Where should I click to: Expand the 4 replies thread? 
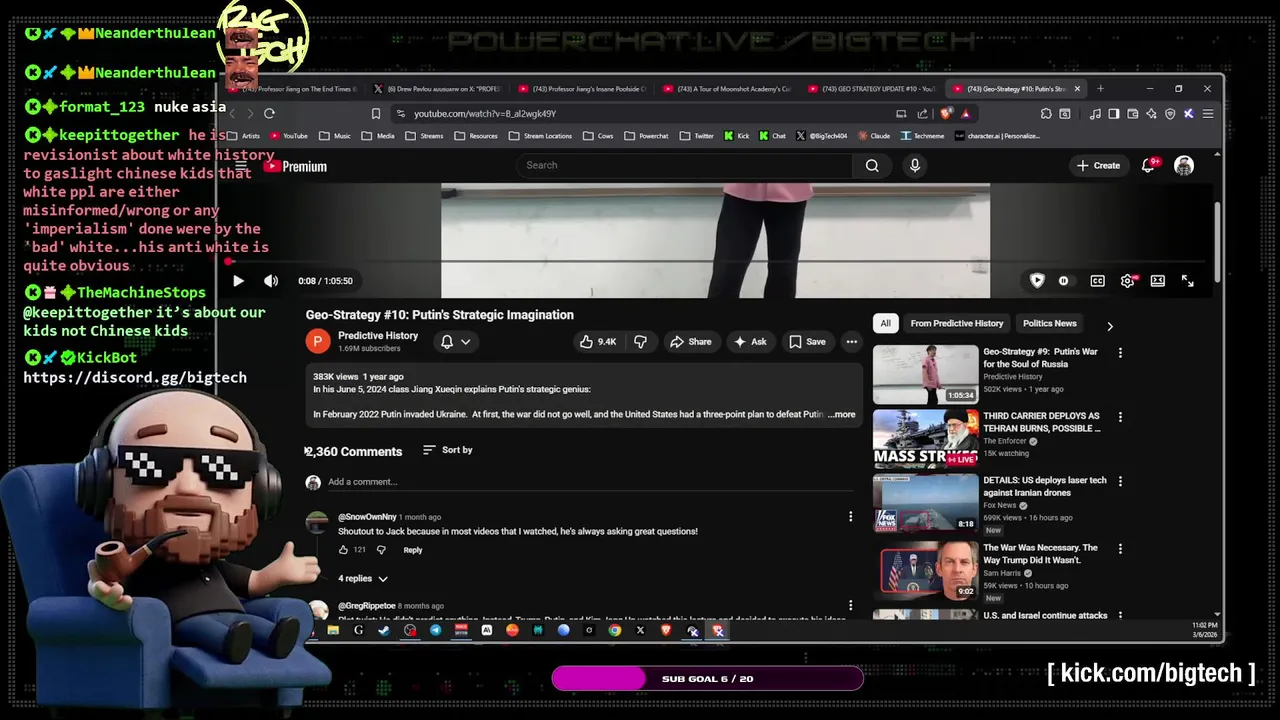coord(362,578)
